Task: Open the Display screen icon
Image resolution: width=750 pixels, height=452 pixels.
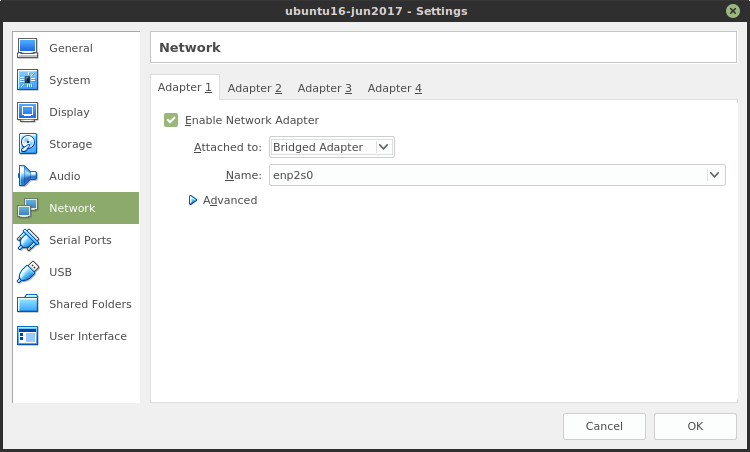Action: click(x=28, y=112)
